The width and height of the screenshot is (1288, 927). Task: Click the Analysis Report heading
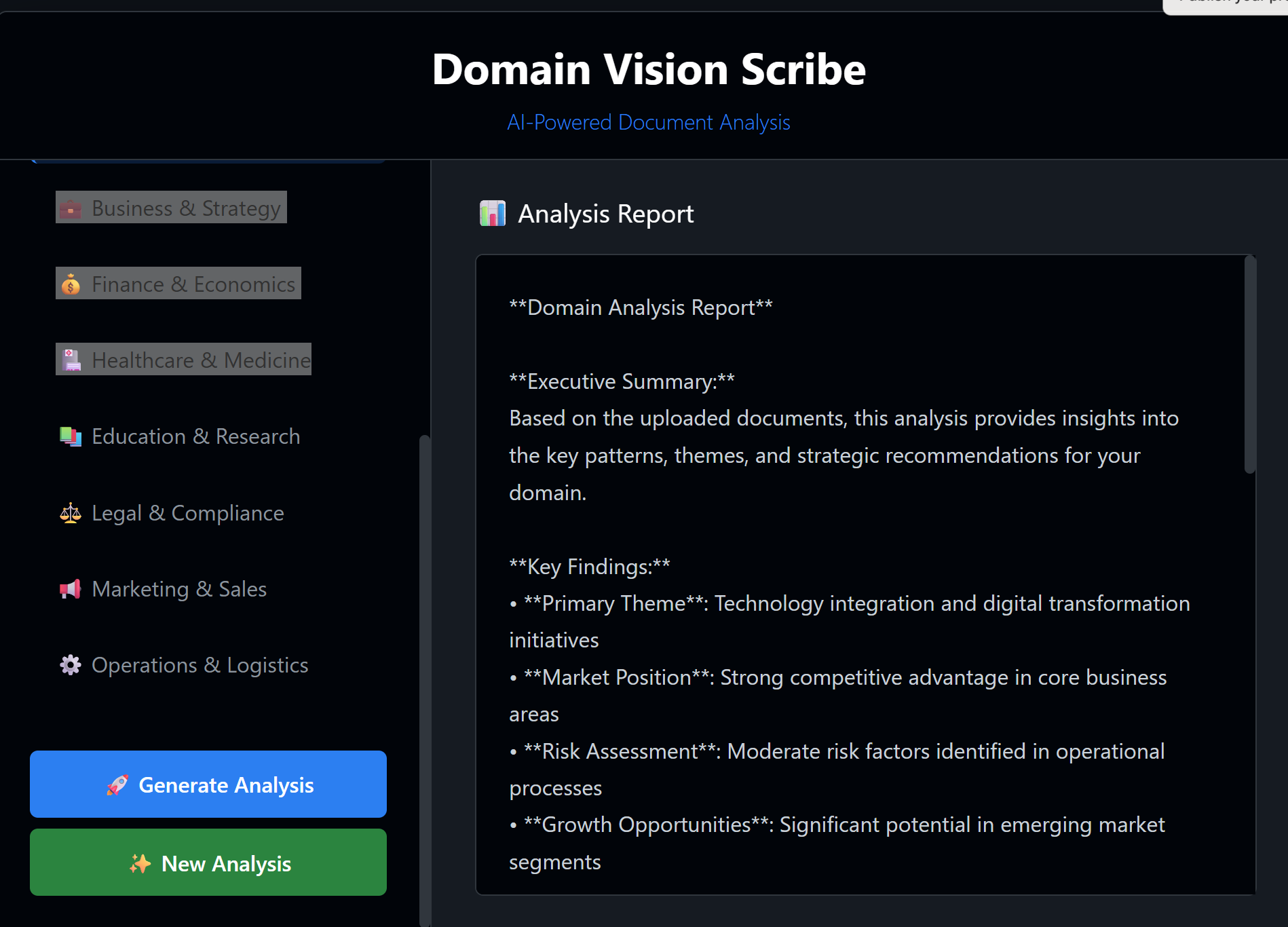pos(606,214)
